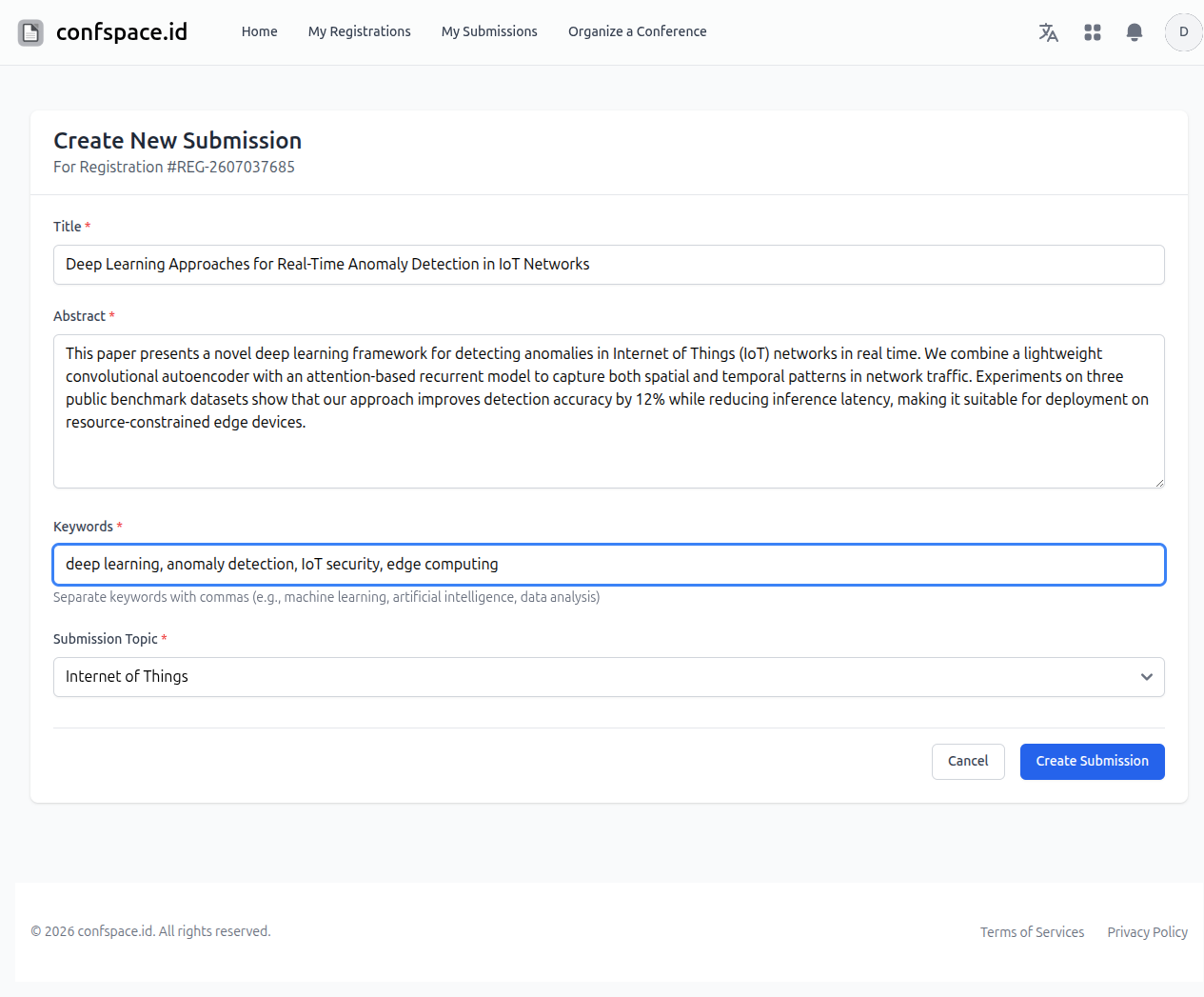Open Privacy Policy link
1204x997 pixels.
pos(1148,932)
